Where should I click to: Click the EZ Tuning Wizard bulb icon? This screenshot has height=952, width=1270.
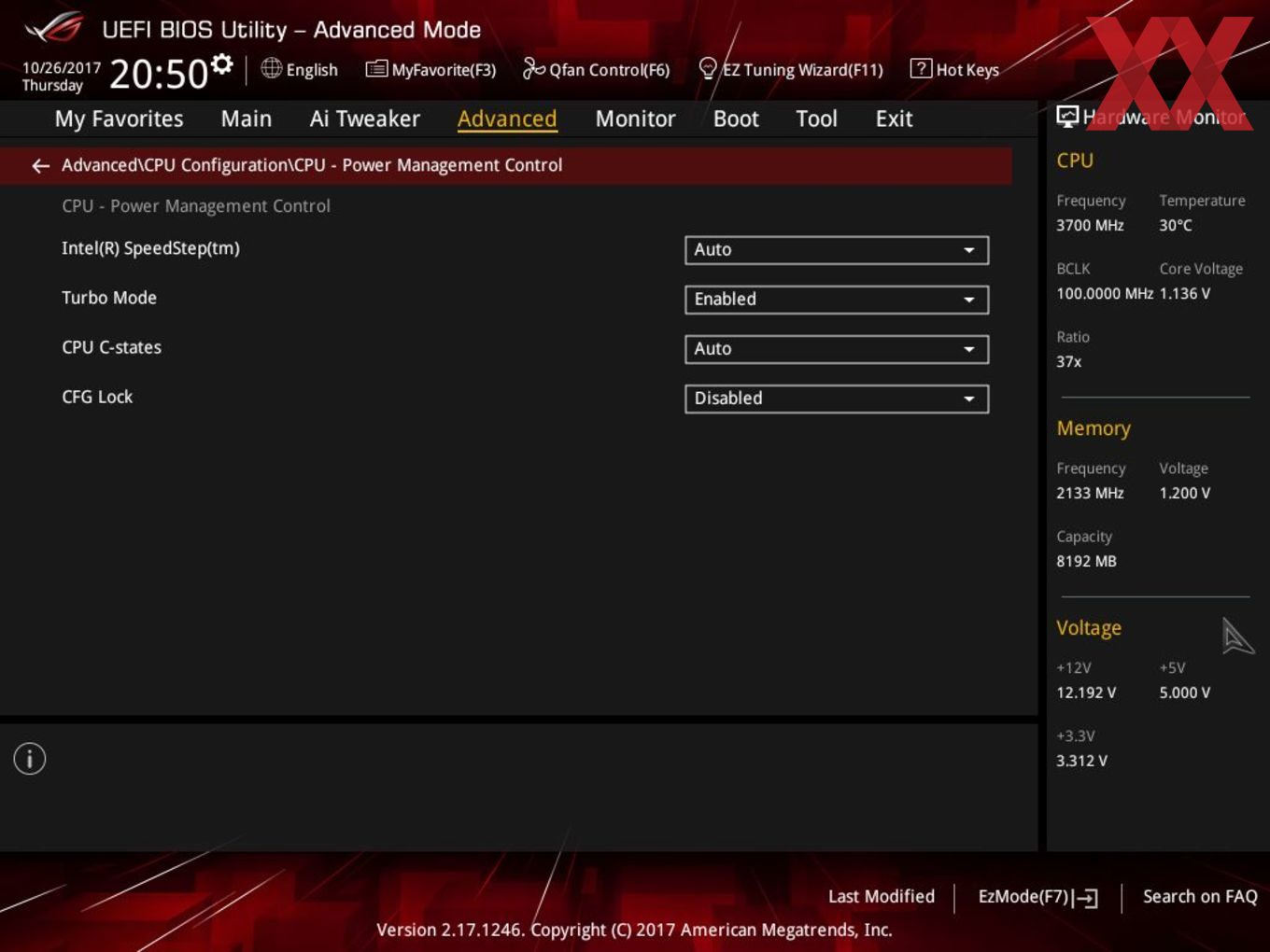point(708,68)
